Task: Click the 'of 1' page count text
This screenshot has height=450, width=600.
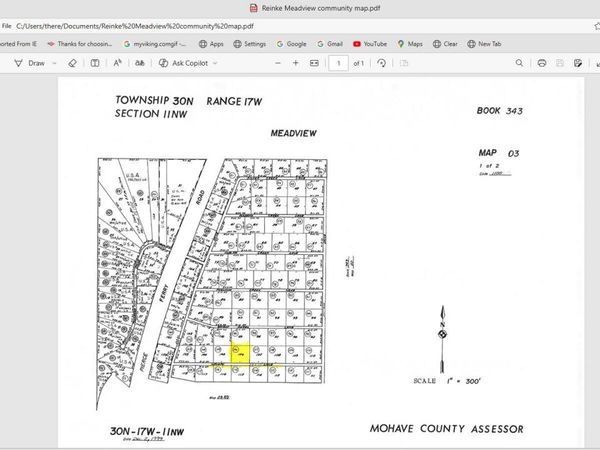Action: coord(359,63)
